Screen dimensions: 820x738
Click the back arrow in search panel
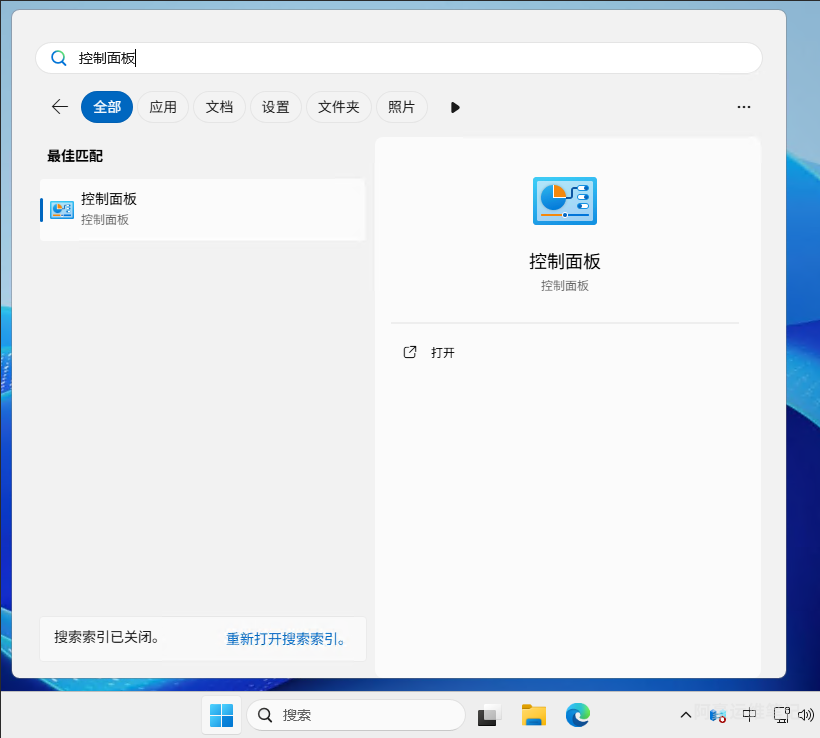(x=60, y=107)
